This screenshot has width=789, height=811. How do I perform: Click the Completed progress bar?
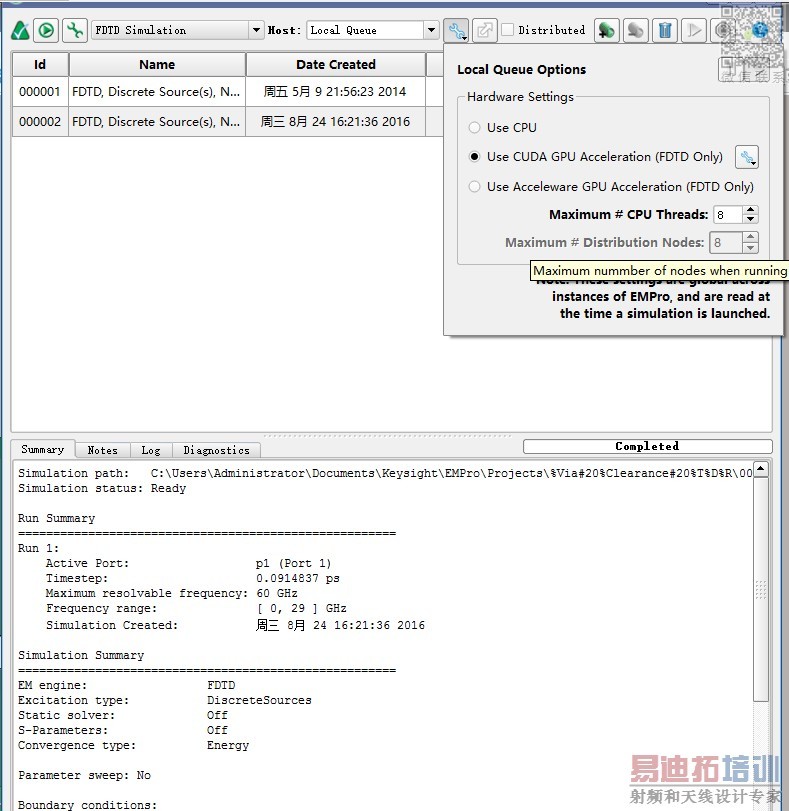tap(647, 446)
